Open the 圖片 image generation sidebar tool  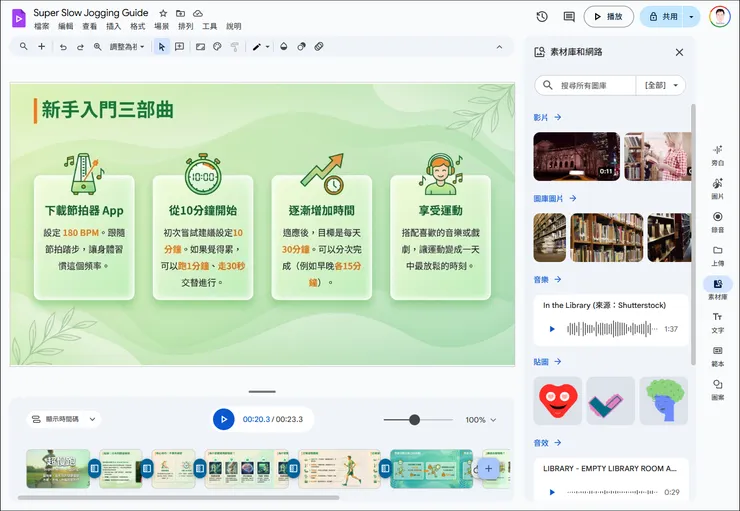pos(717,189)
